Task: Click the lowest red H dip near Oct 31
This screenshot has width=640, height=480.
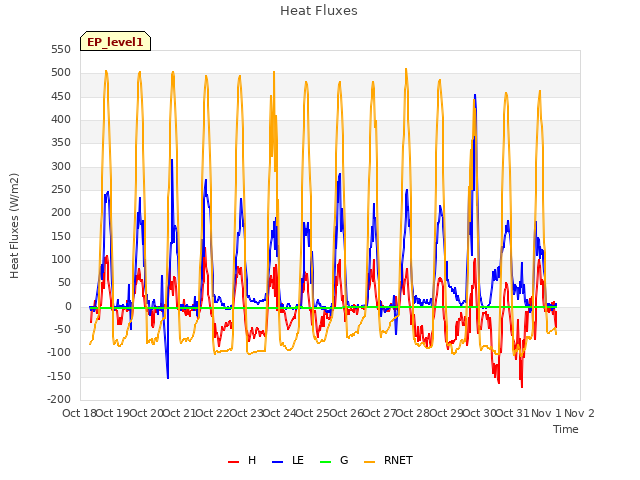Action: pyautogui.click(x=522, y=385)
